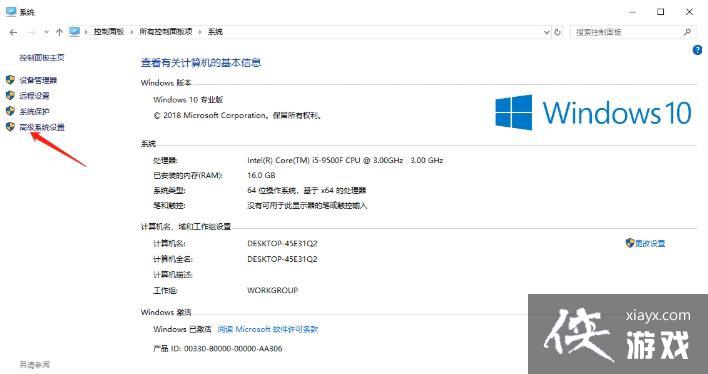Click the shield icon beside 更改设置
708x374 pixels.
pos(630,243)
